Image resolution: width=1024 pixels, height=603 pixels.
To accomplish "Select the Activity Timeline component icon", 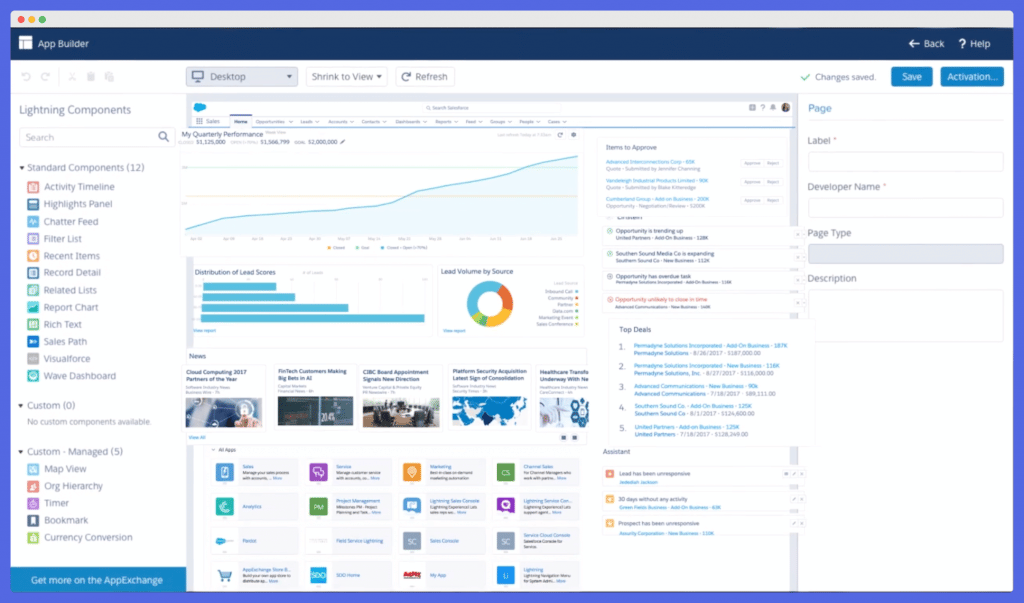I will [x=33, y=187].
